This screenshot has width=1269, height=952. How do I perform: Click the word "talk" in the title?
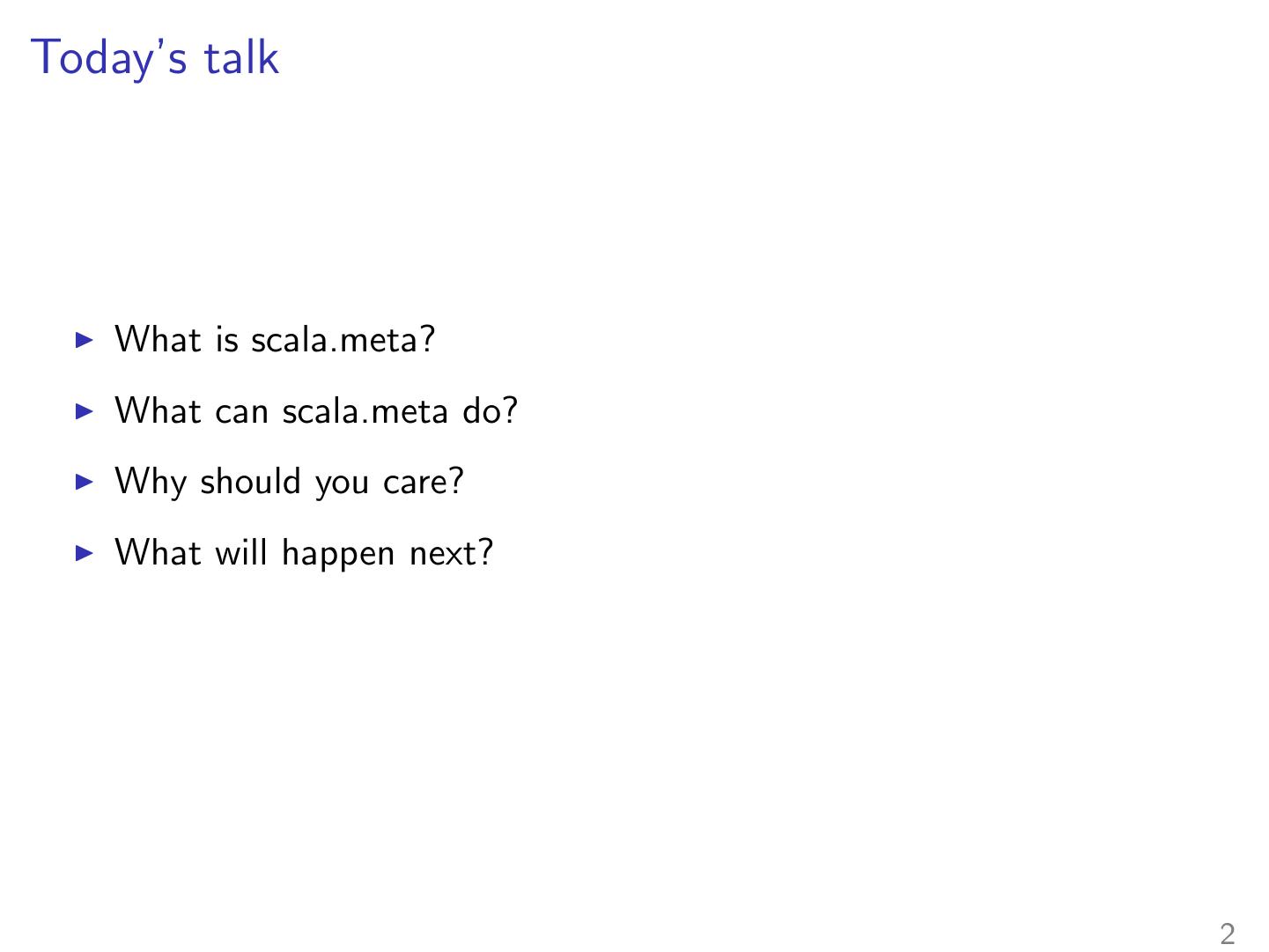pos(241,58)
